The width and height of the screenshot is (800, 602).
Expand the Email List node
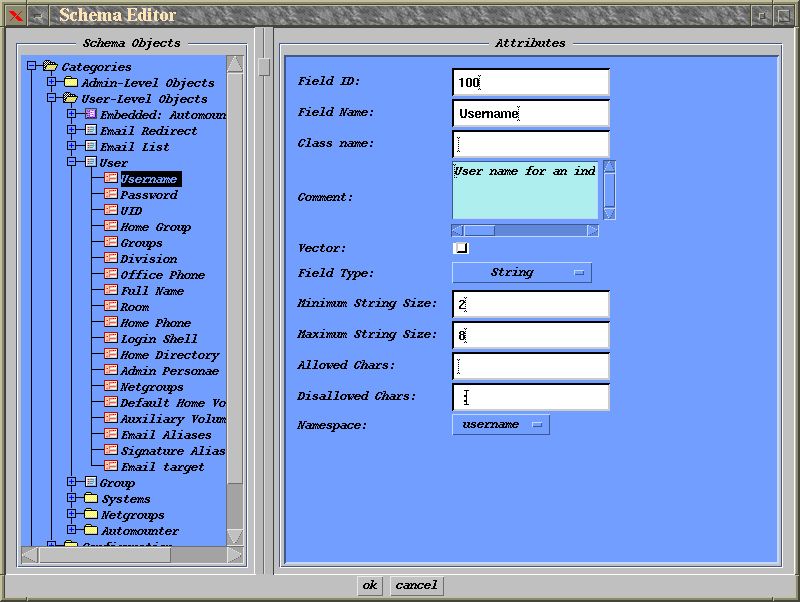click(x=71, y=145)
